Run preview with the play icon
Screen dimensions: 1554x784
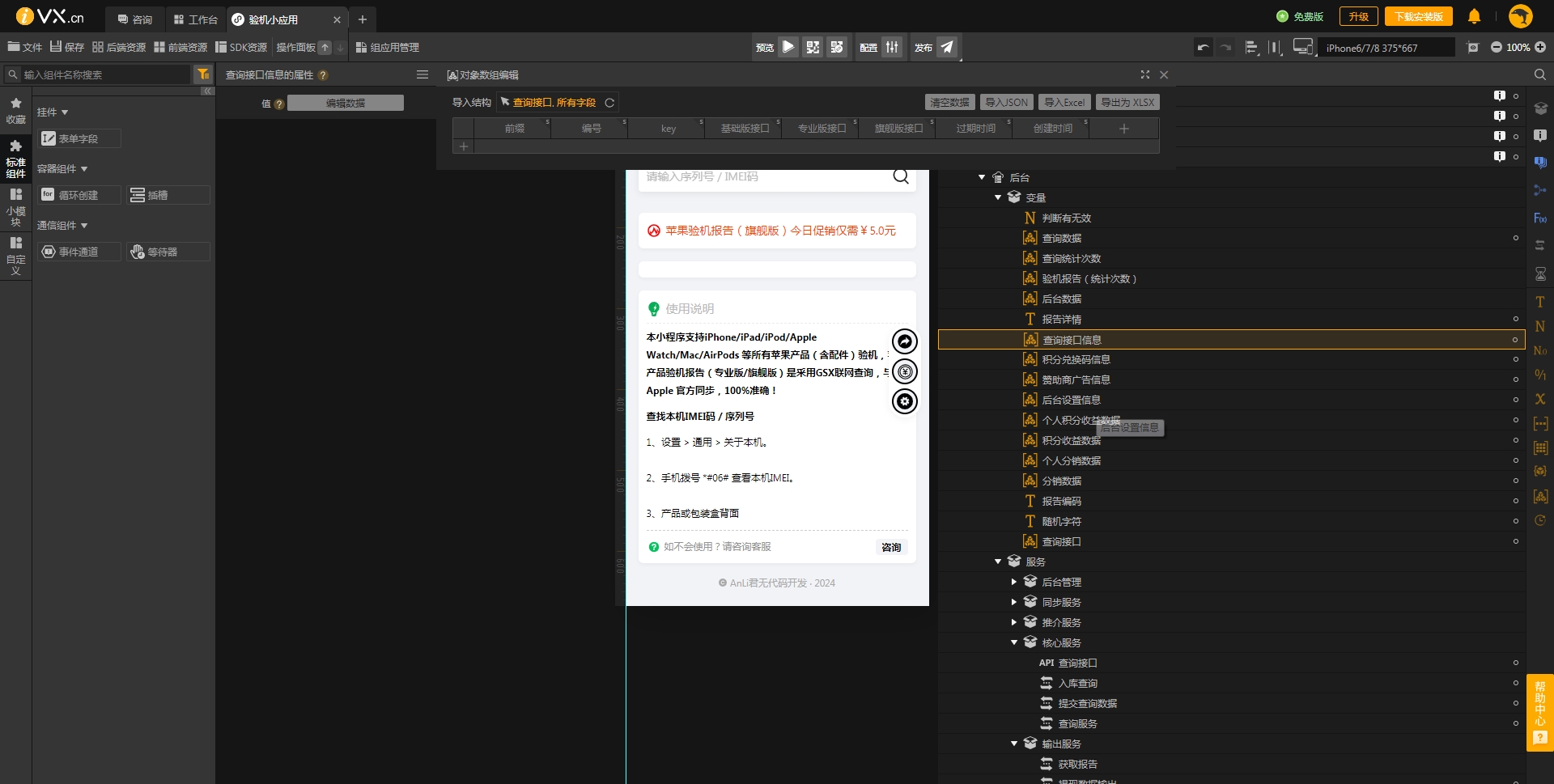pyautogui.click(x=788, y=47)
